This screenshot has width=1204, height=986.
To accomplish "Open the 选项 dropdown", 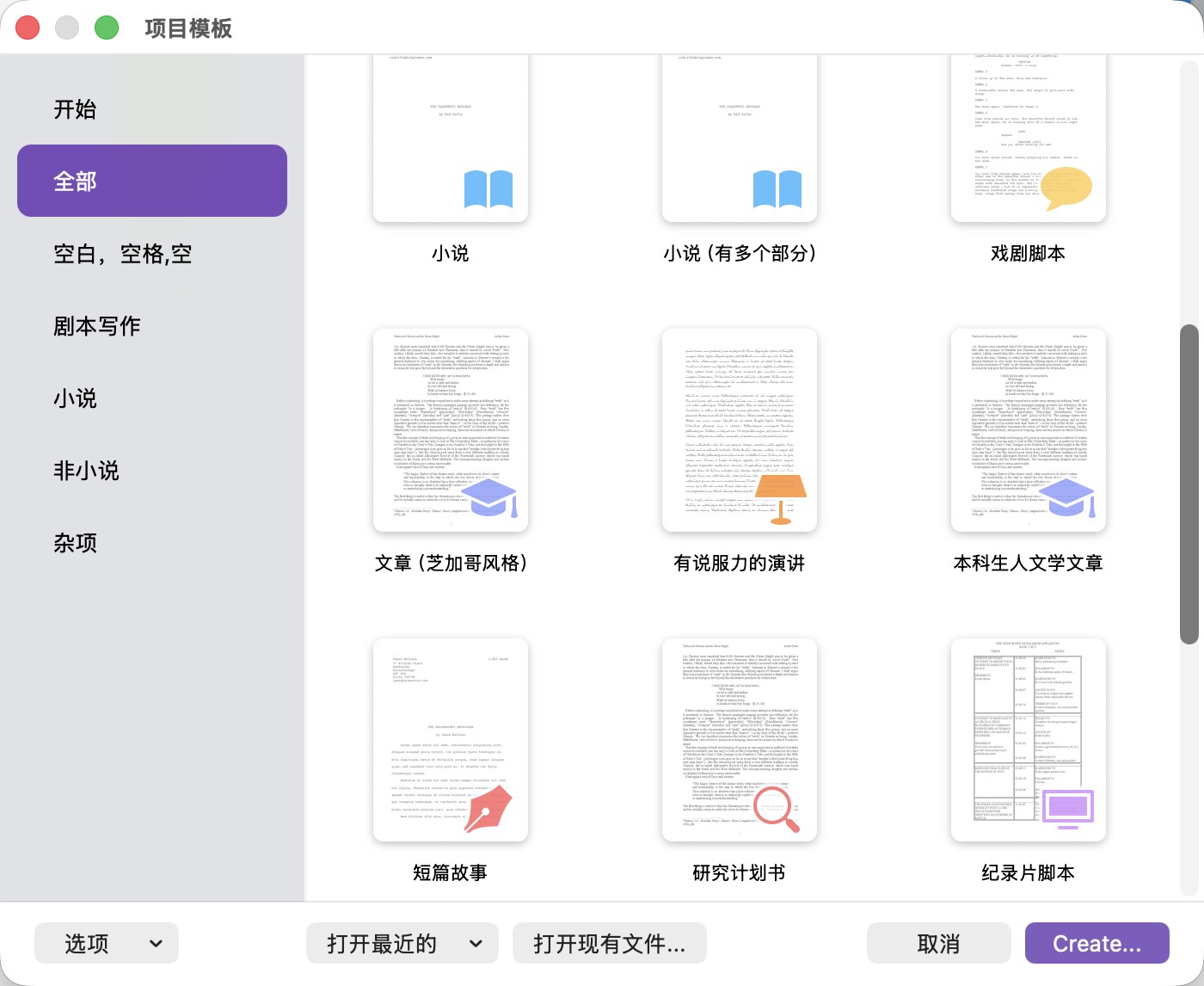I will pyautogui.click(x=105, y=943).
